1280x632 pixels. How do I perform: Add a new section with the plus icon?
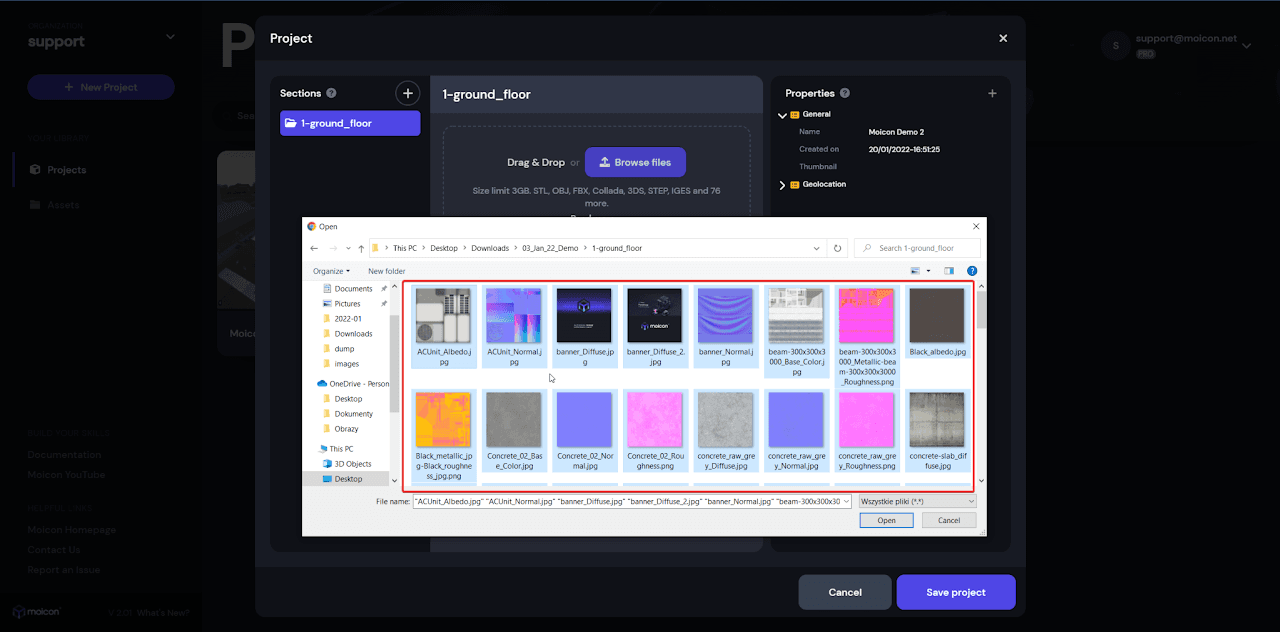407,93
